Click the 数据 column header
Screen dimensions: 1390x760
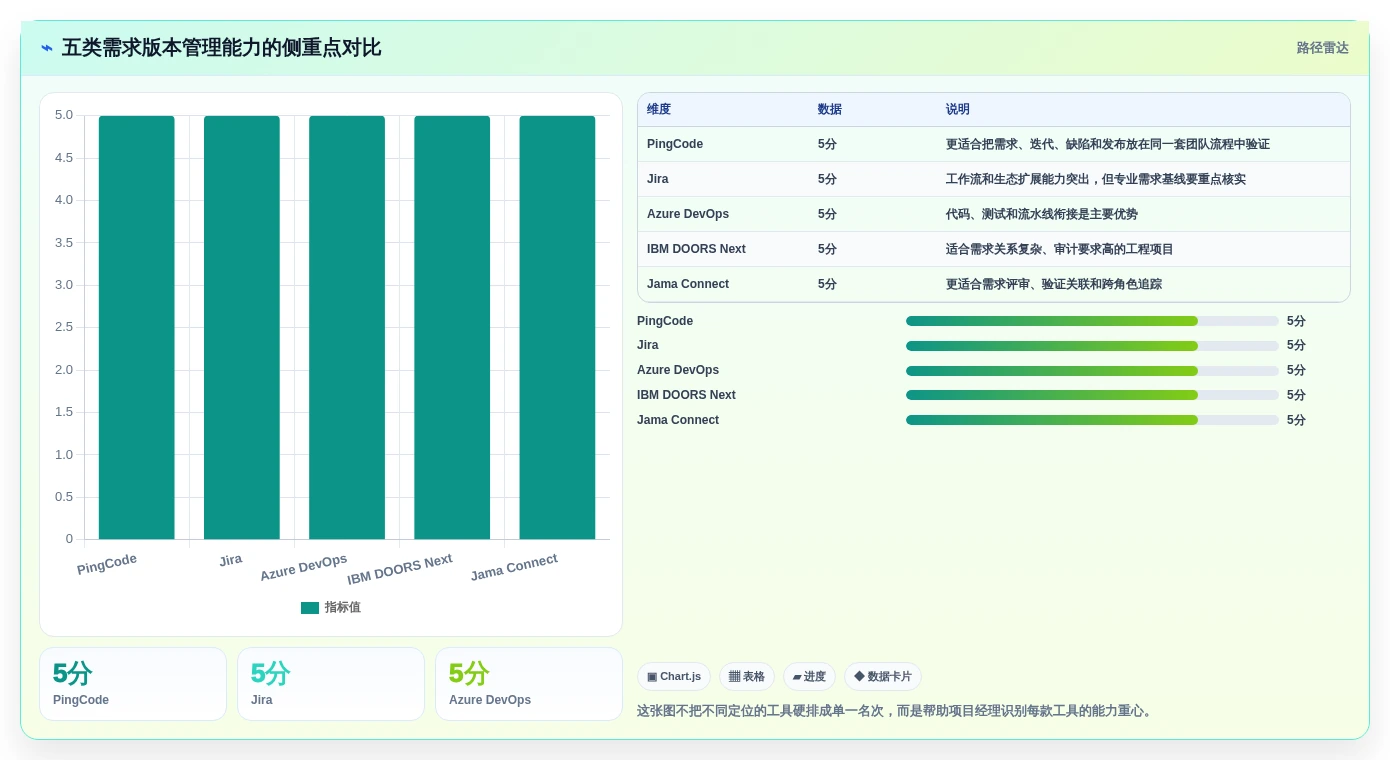point(830,110)
